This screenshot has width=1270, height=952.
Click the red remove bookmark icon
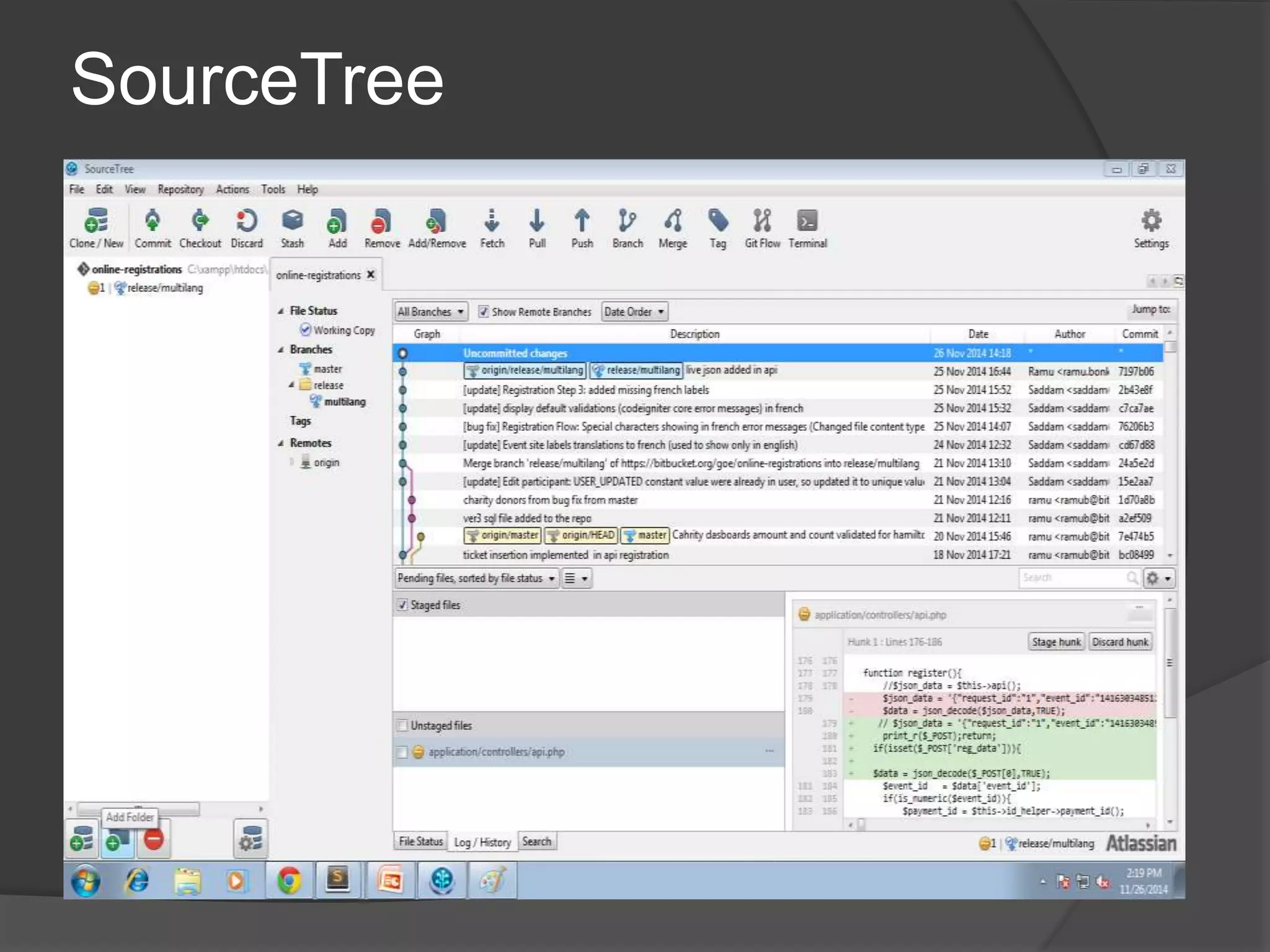click(153, 839)
